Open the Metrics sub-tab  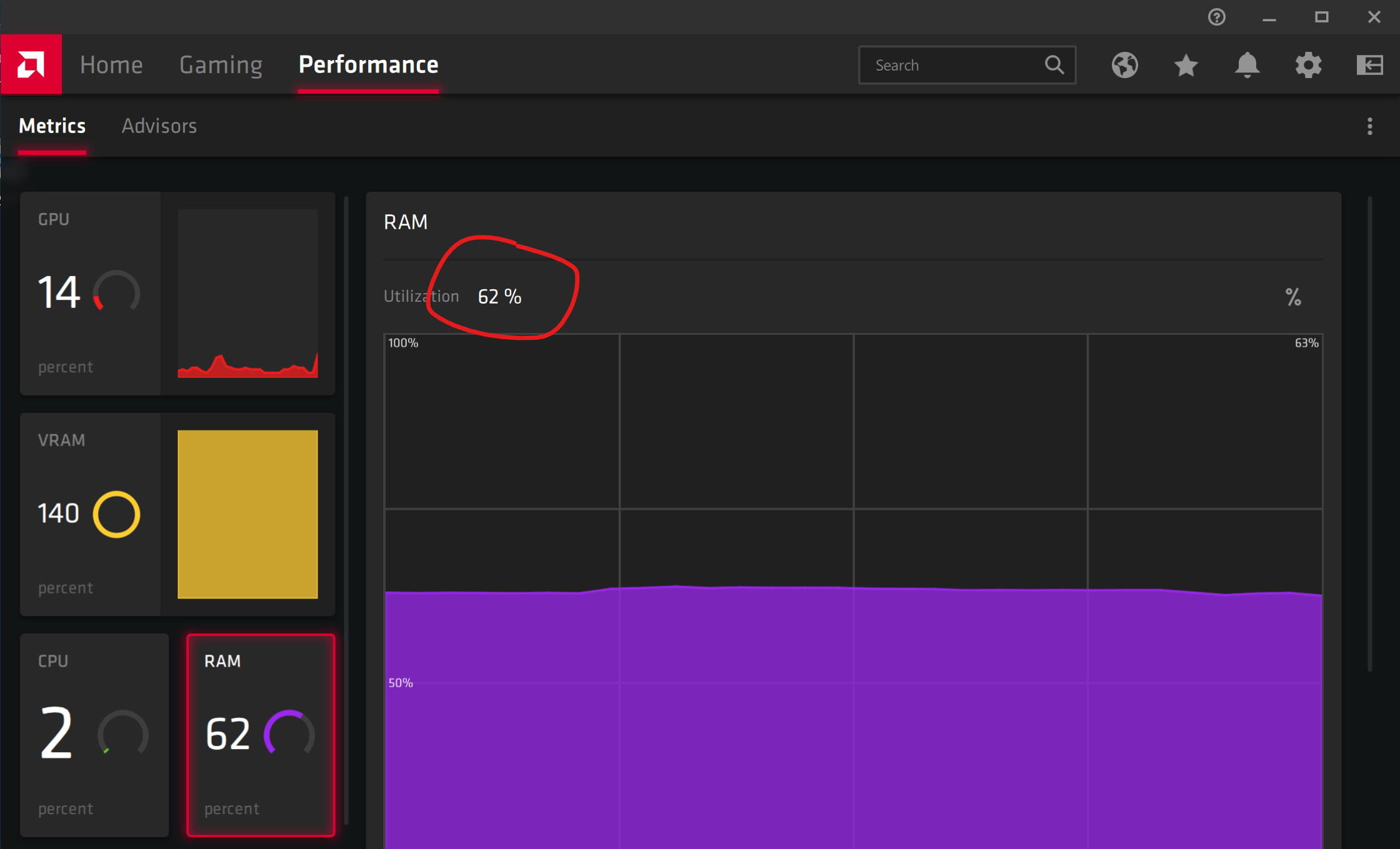coord(52,126)
